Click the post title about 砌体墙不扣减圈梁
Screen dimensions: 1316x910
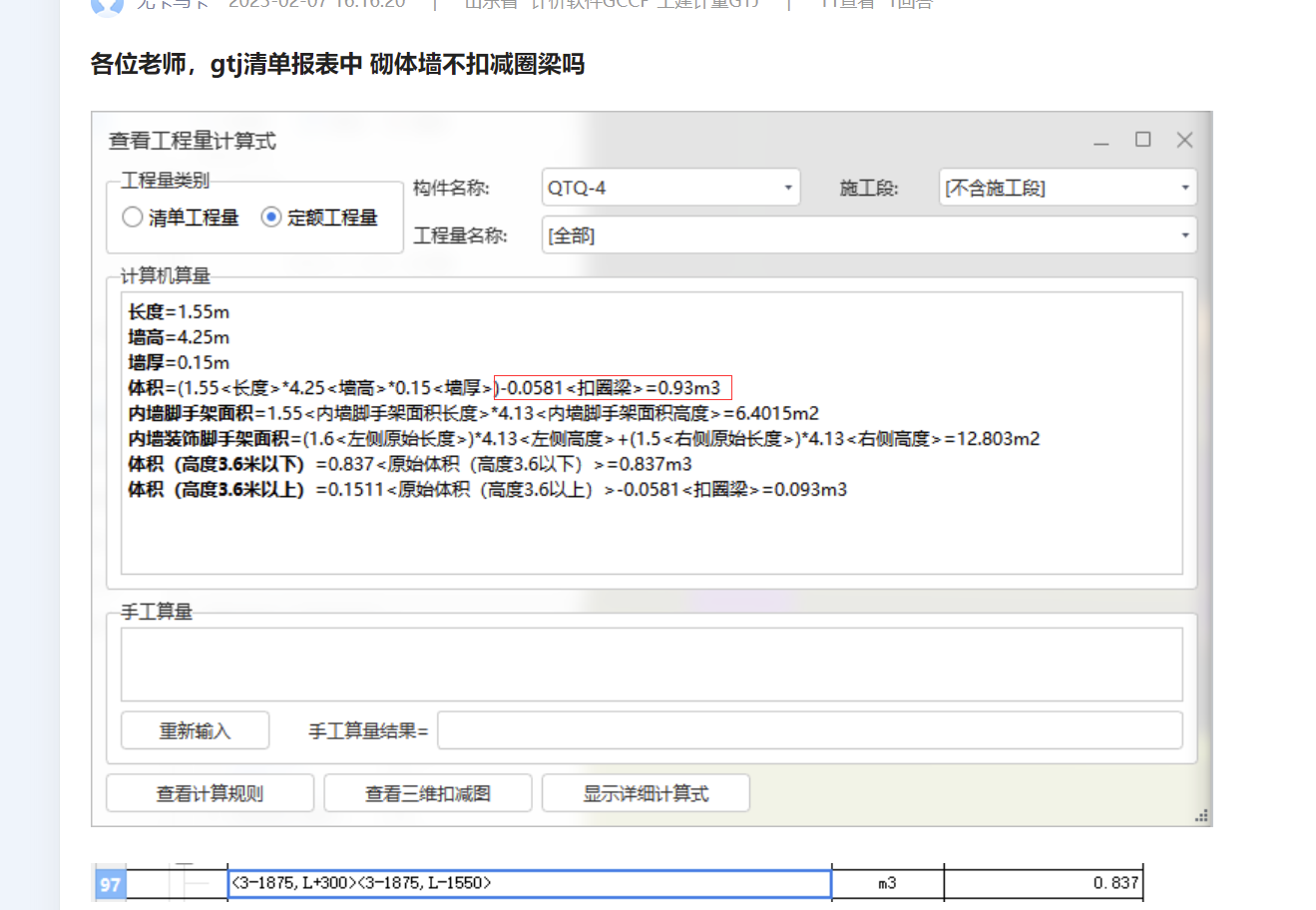click(x=337, y=65)
